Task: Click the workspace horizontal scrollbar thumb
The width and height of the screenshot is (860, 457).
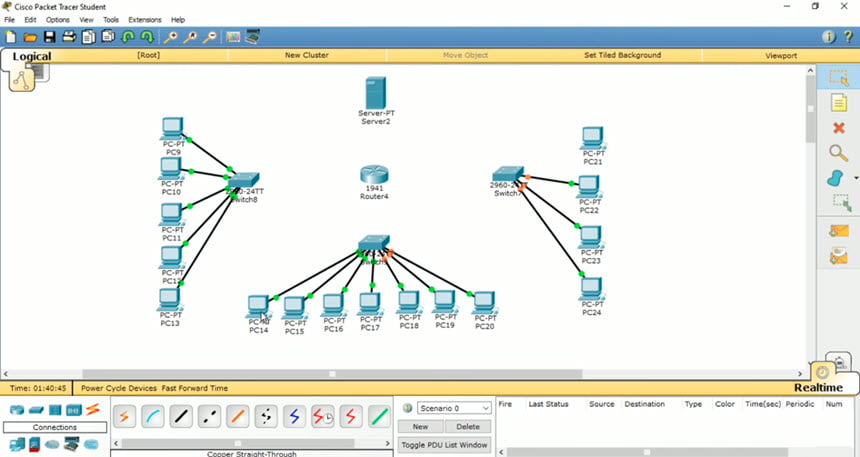Action: point(332,374)
